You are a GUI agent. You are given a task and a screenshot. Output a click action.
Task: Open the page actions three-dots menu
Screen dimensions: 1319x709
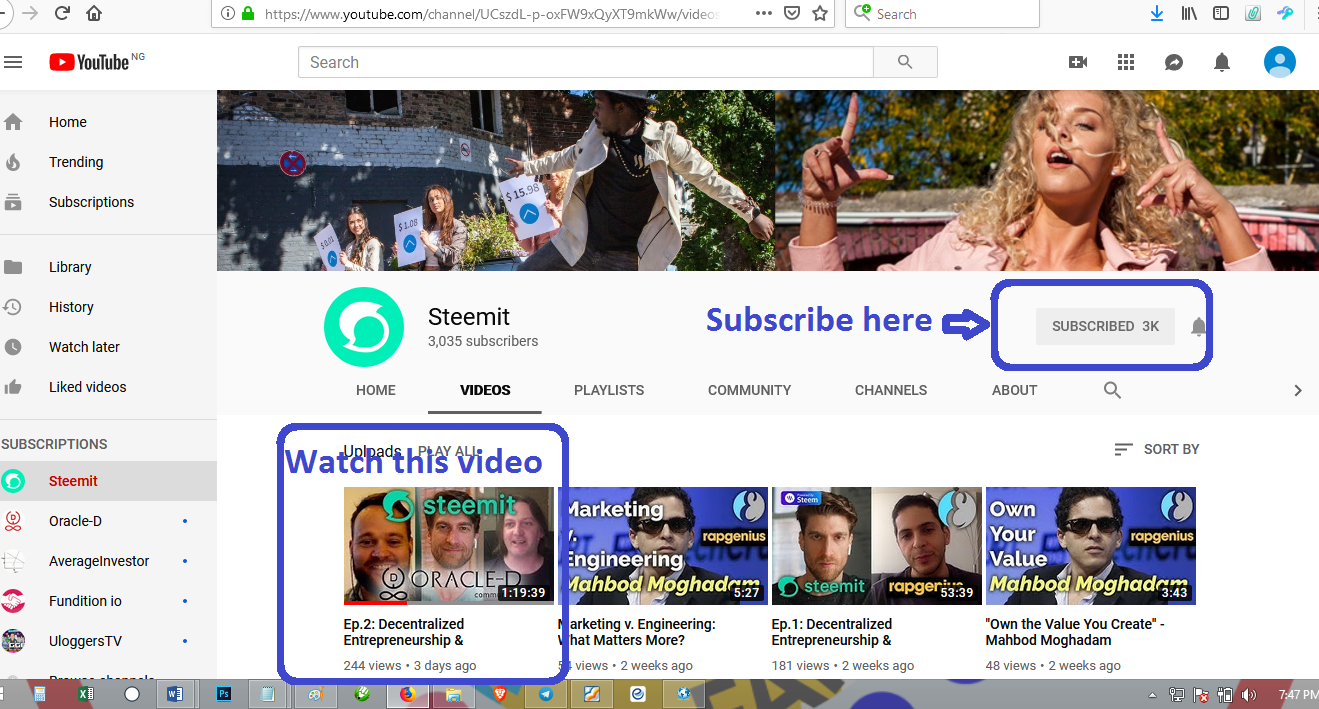pos(763,14)
